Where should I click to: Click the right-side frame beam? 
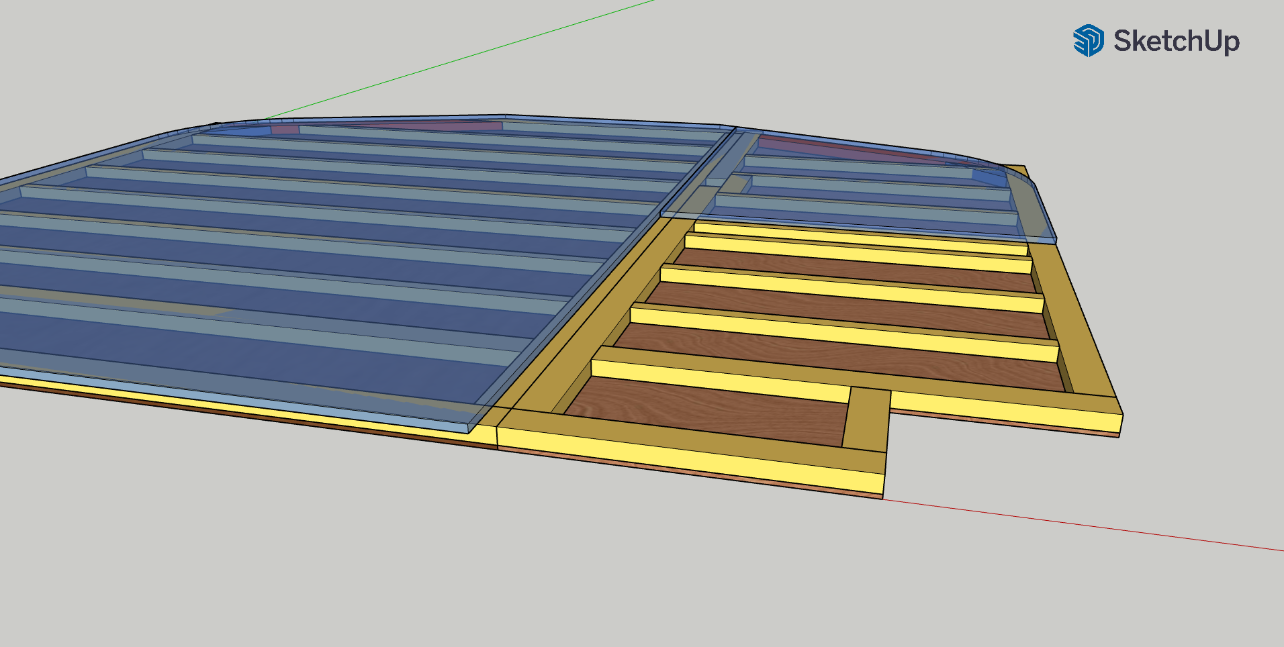[1080, 330]
